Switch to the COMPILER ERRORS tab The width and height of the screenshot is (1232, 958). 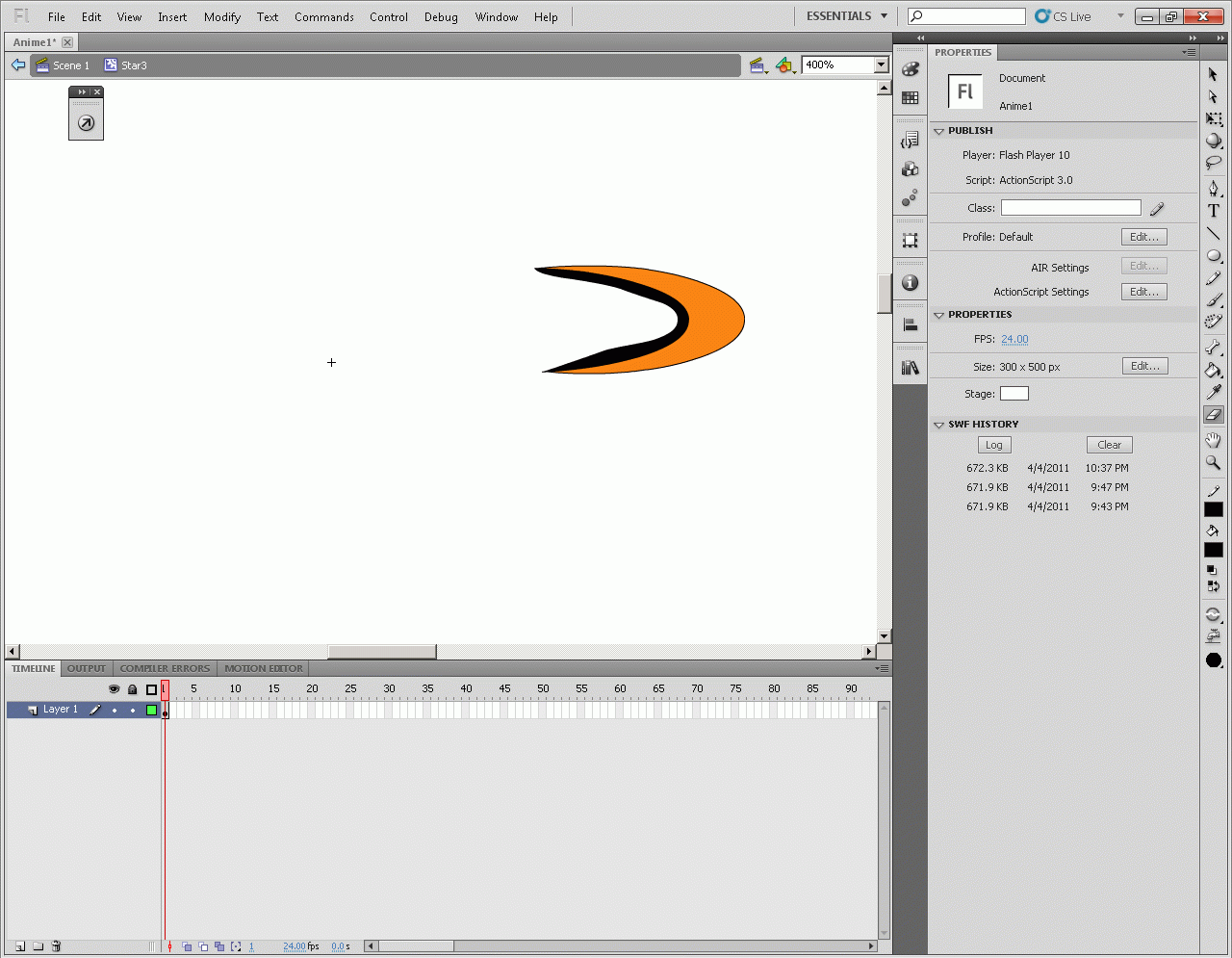pos(165,668)
